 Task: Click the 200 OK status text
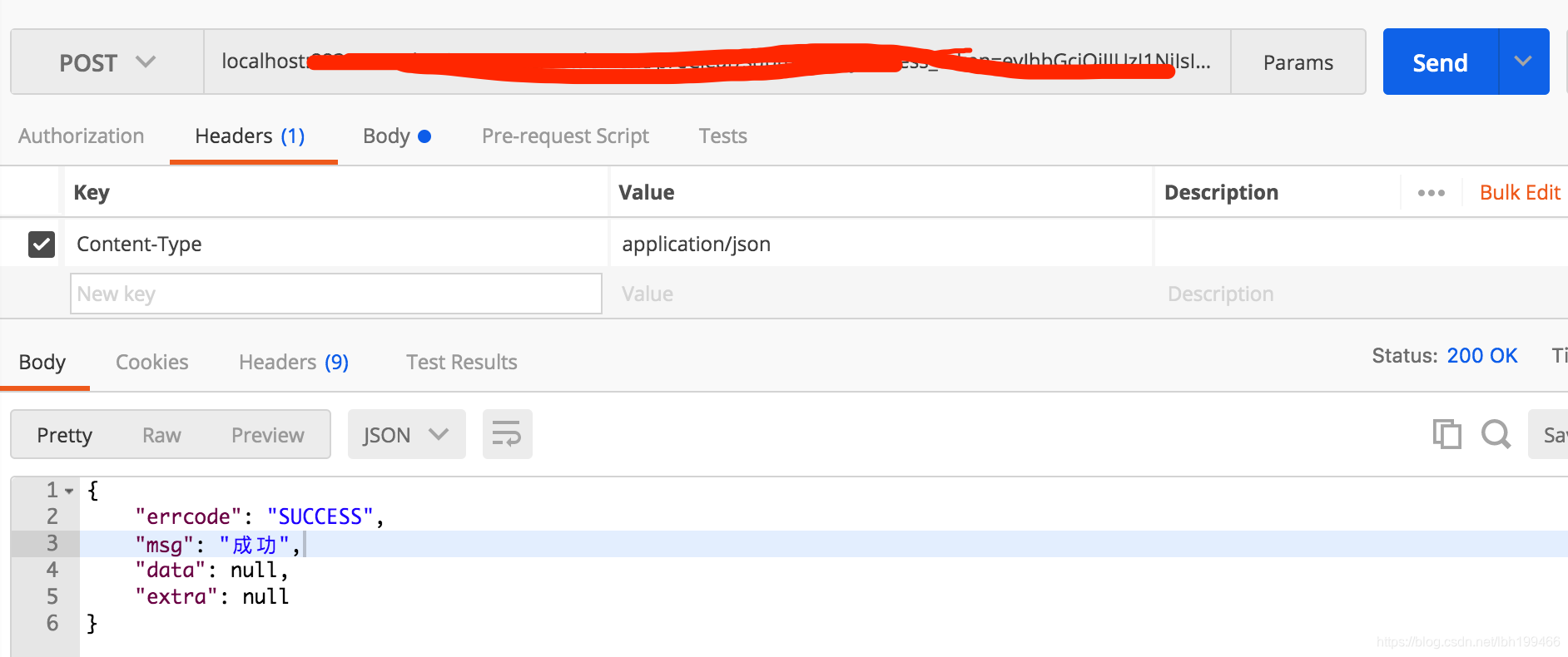point(1482,356)
